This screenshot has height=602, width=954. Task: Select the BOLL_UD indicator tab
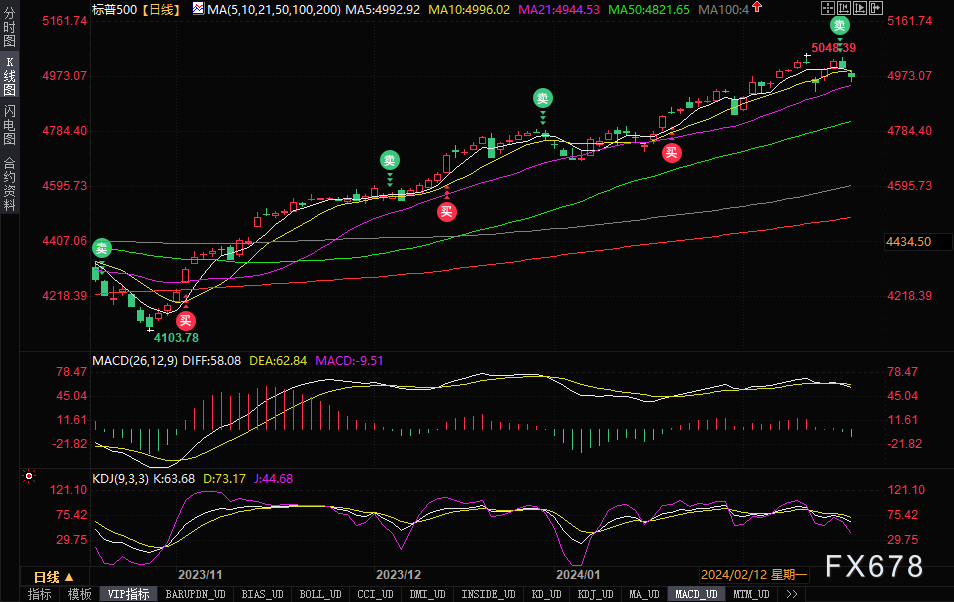320,594
